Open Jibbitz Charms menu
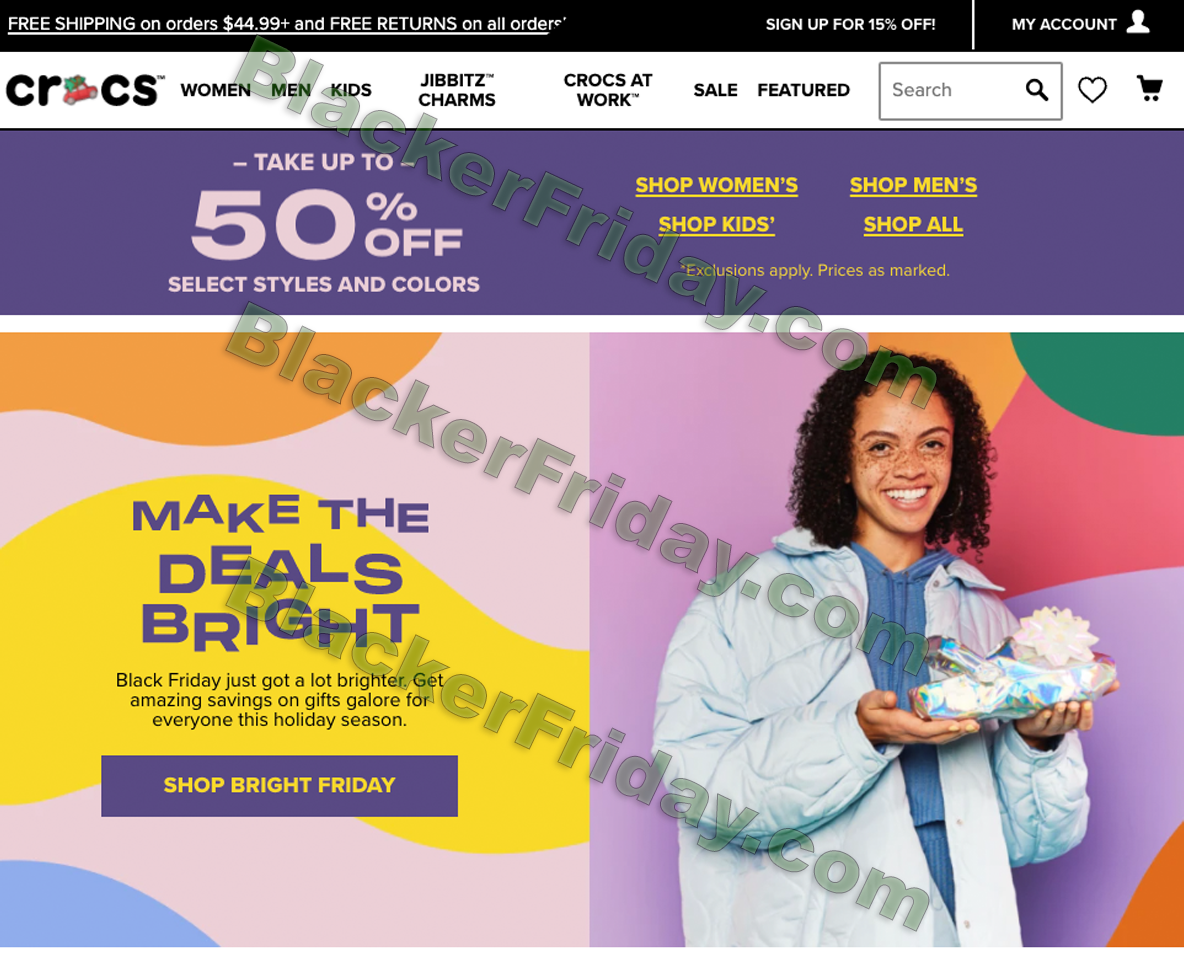Screen dimensions: 1184x957 click(457, 90)
